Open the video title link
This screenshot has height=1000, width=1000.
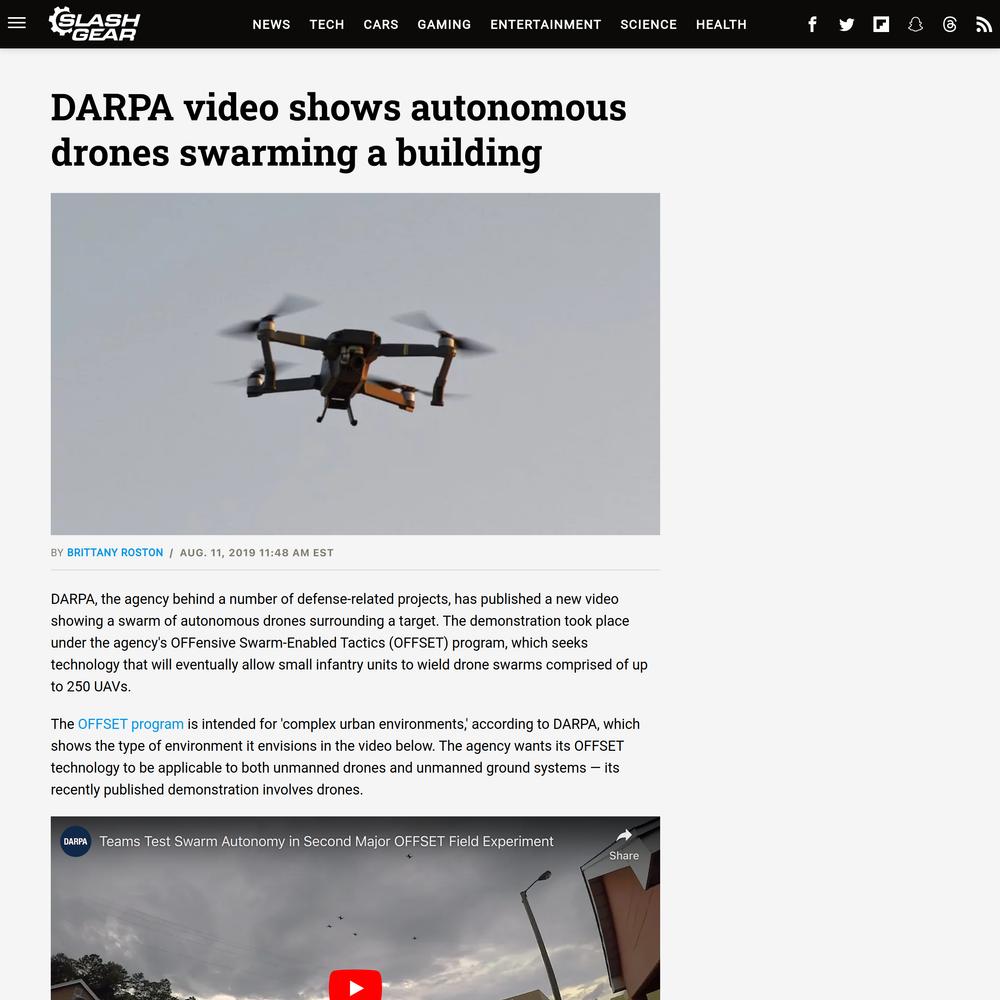click(326, 841)
